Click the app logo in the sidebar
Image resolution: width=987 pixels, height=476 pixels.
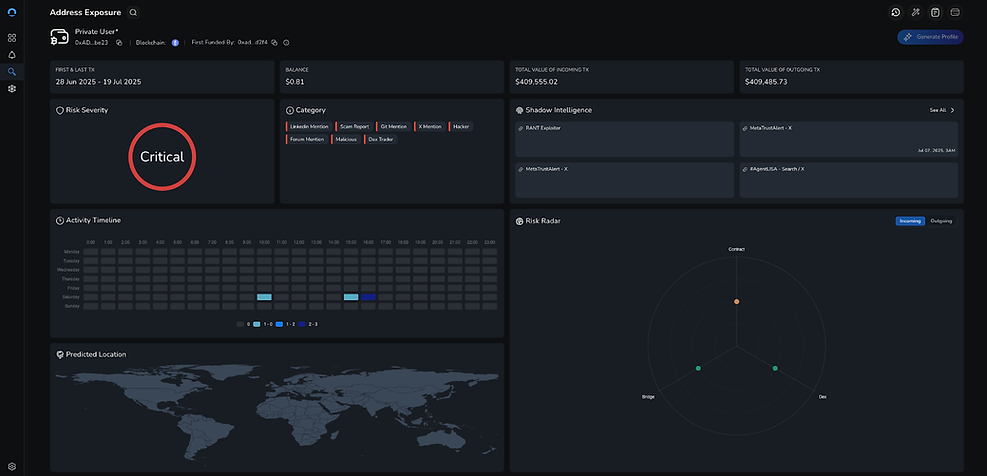[12, 12]
